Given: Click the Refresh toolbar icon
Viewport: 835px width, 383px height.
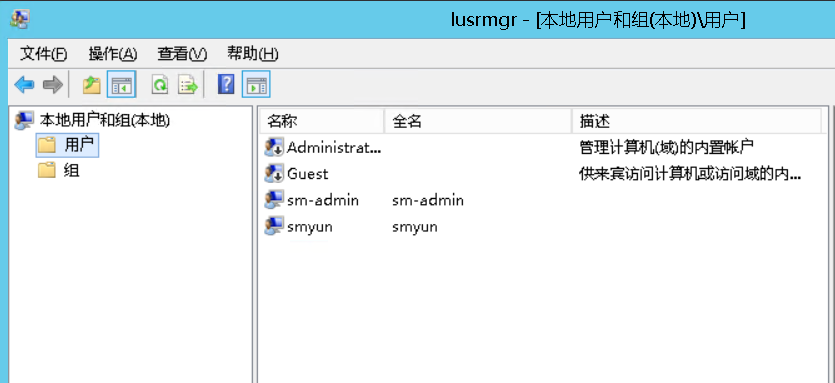Looking at the screenshot, I should (x=160, y=84).
